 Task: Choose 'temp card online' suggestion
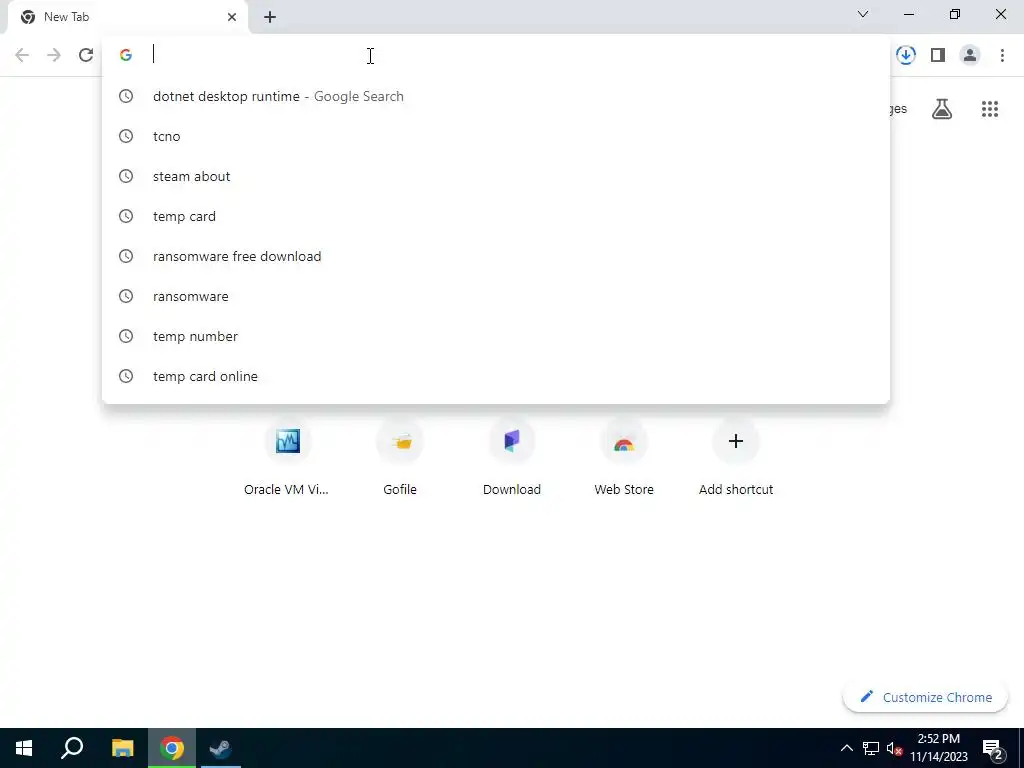coord(496,376)
